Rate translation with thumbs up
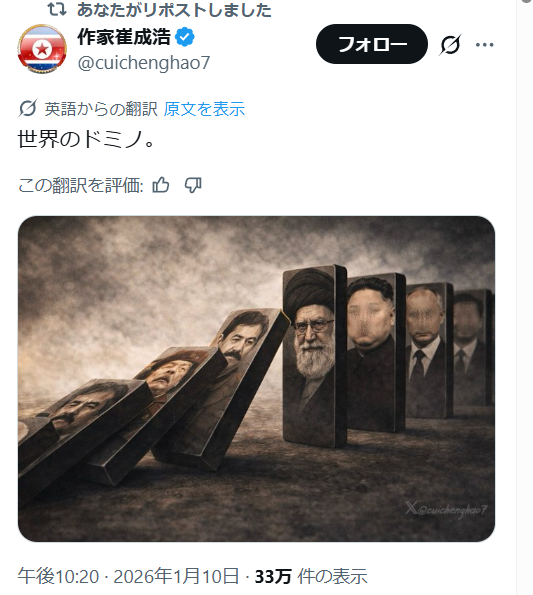Viewport: 533px width, 595px height. pyautogui.click(x=160, y=186)
